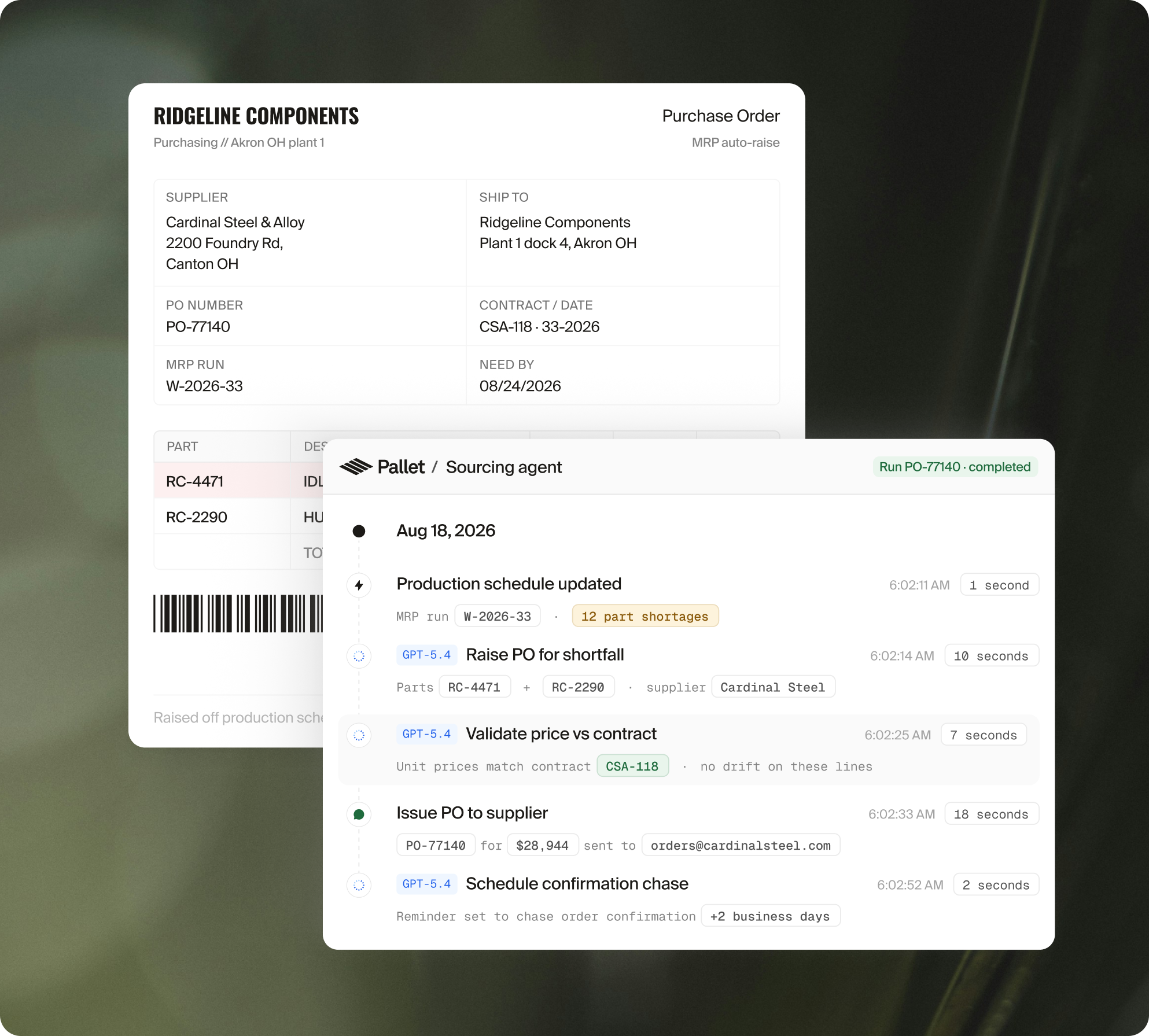Image resolution: width=1149 pixels, height=1036 pixels.
Task: Click the 6:02:33 AM timestamp
Action: point(901,814)
